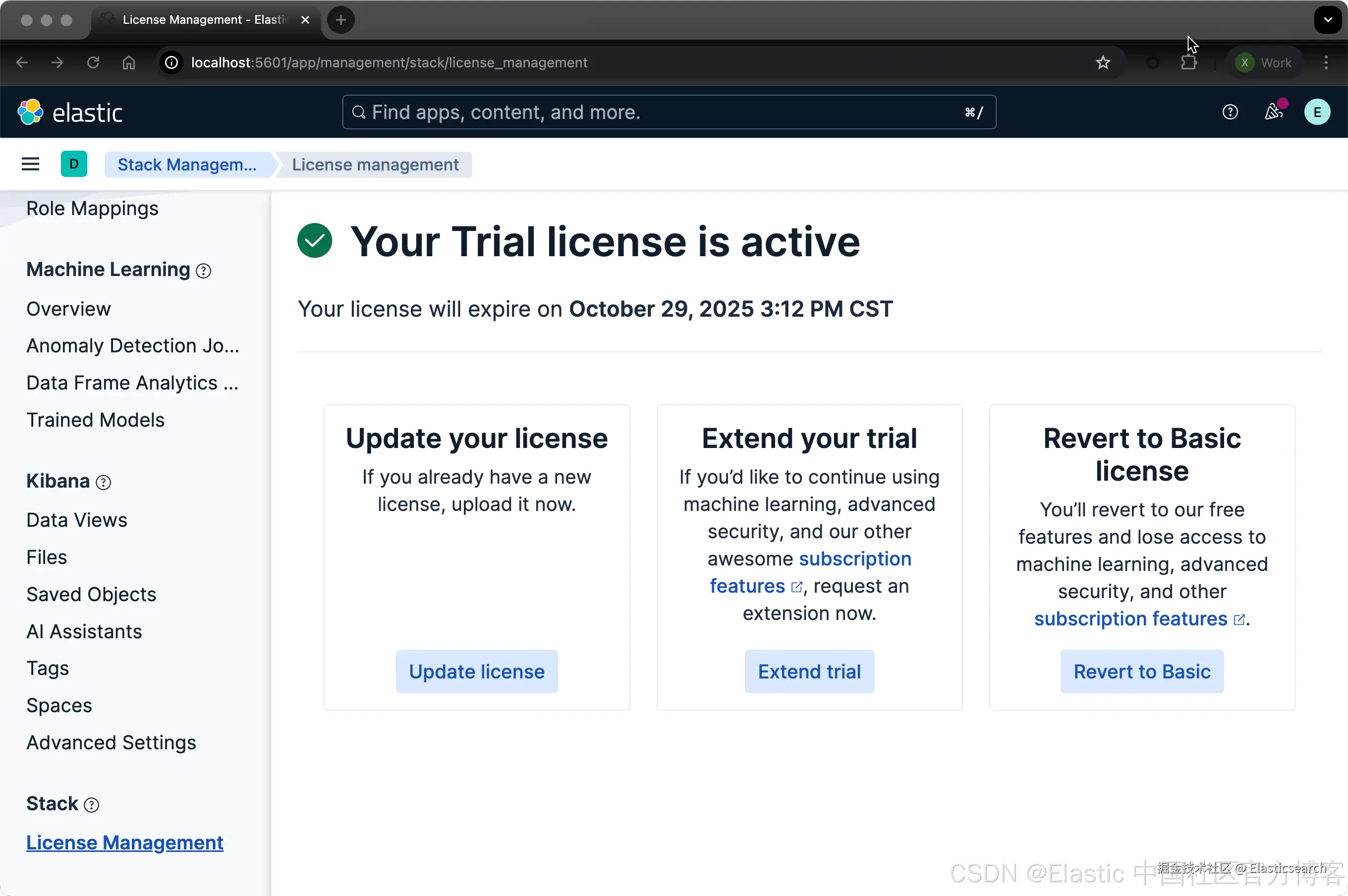Open the hamburger navigation menu
The image size is (1348, 896).
[x=30, y=165]
